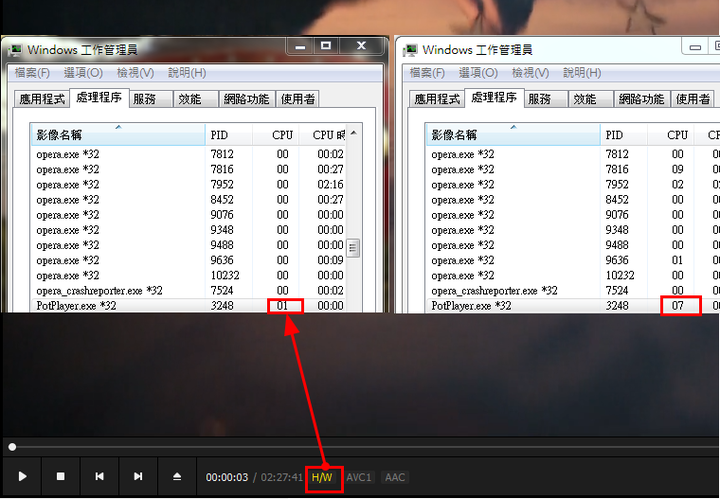This screenshot has height=499, width=720.
Task: Open 使用者 tab in left Task Manager
Action: click(x=298, y=99)
